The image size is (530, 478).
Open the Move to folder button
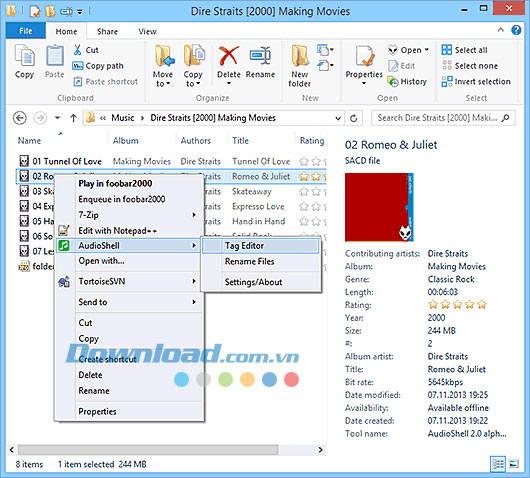pyautogui.click(x=163, y=66)
